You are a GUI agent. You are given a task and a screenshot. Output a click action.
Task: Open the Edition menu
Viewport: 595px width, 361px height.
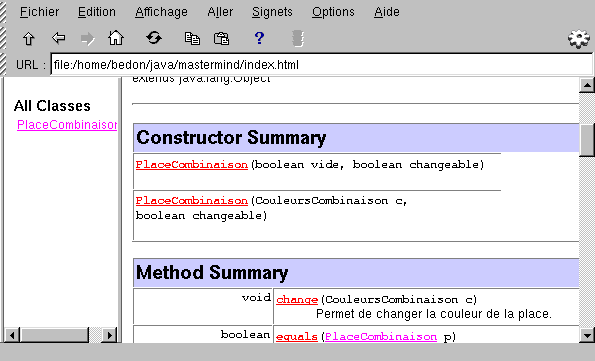tap(97, 12)
